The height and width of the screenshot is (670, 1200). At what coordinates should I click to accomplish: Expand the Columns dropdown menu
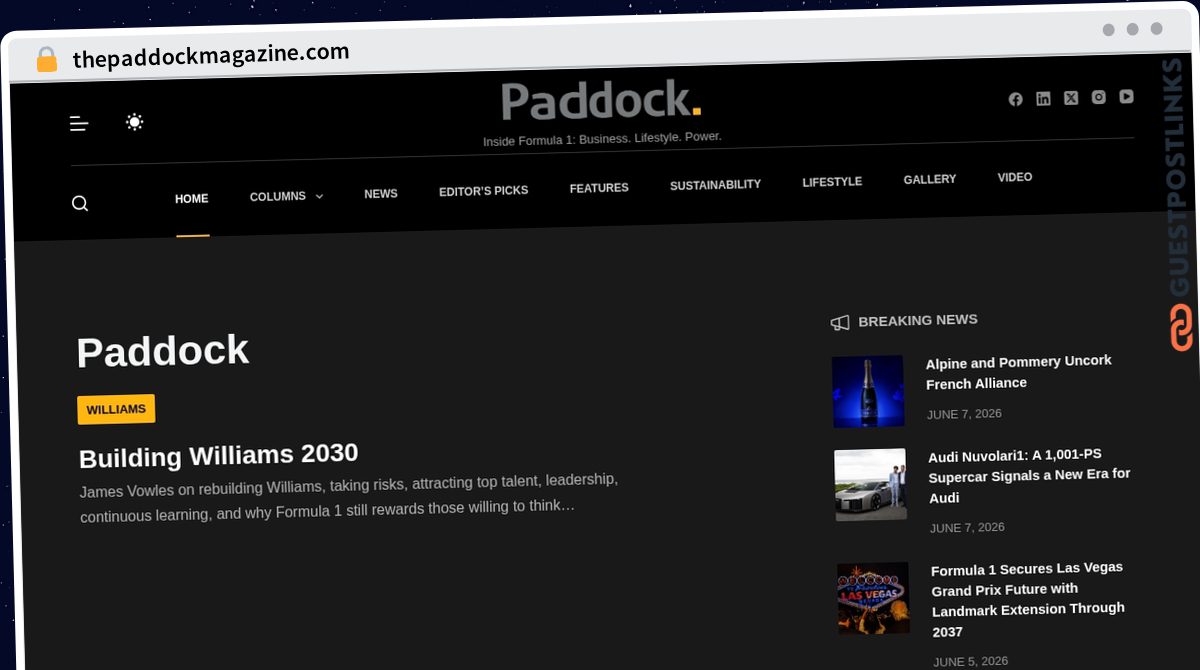(286, 197)
